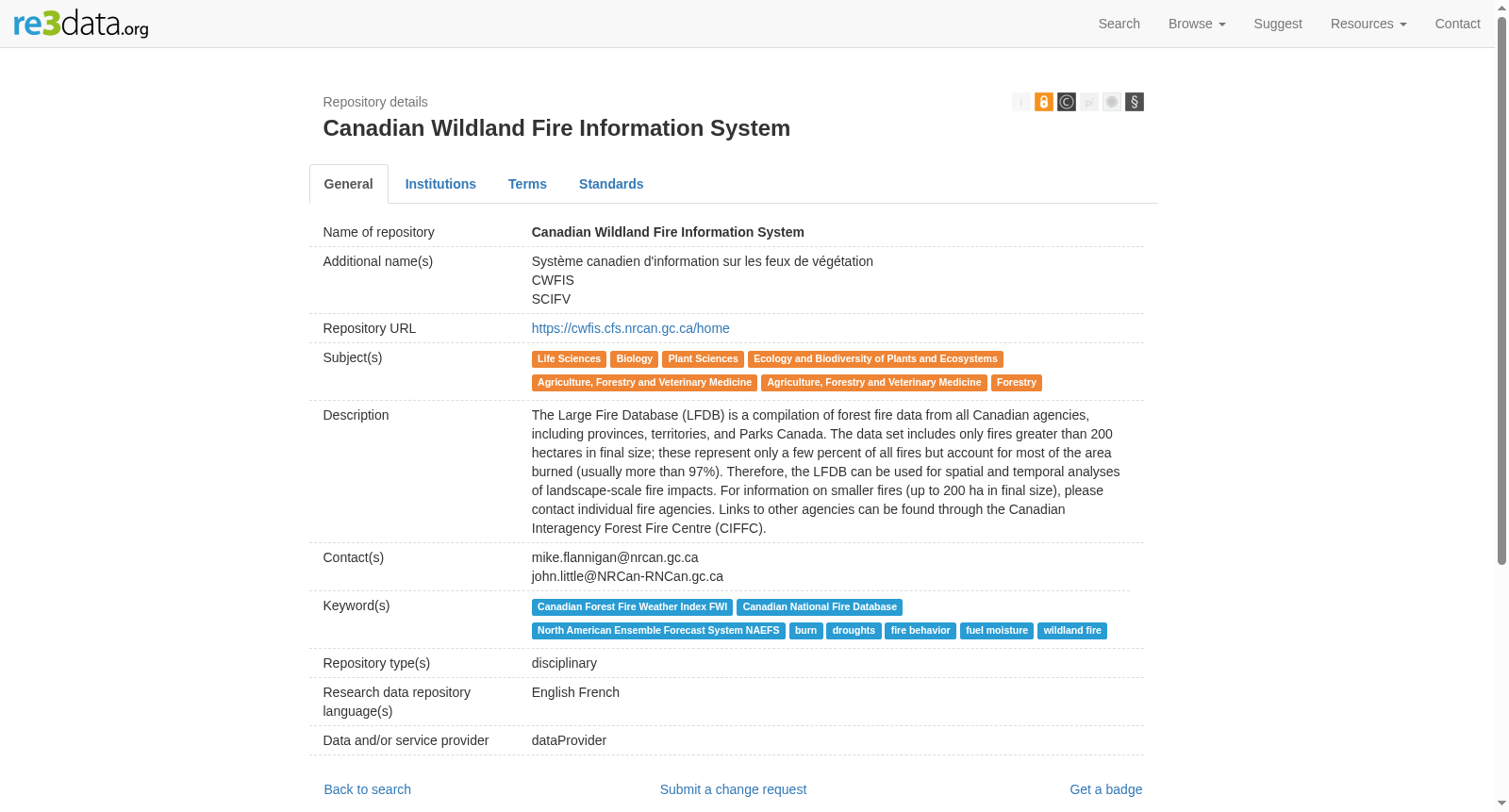1509x812 pixels.
Task: Click the dark section-sign policy badge
Action: click(x=1135, y=102)
